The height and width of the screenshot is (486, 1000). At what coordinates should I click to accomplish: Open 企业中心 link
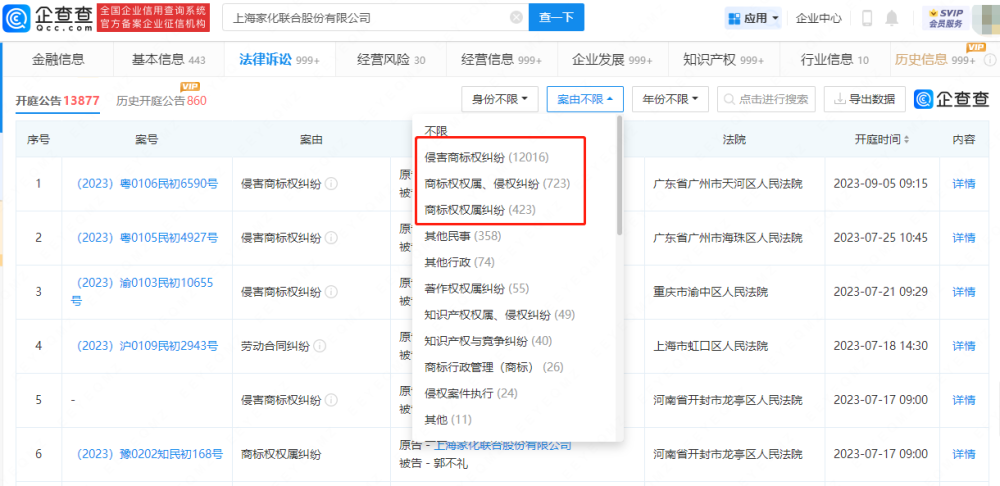point(818,18)
